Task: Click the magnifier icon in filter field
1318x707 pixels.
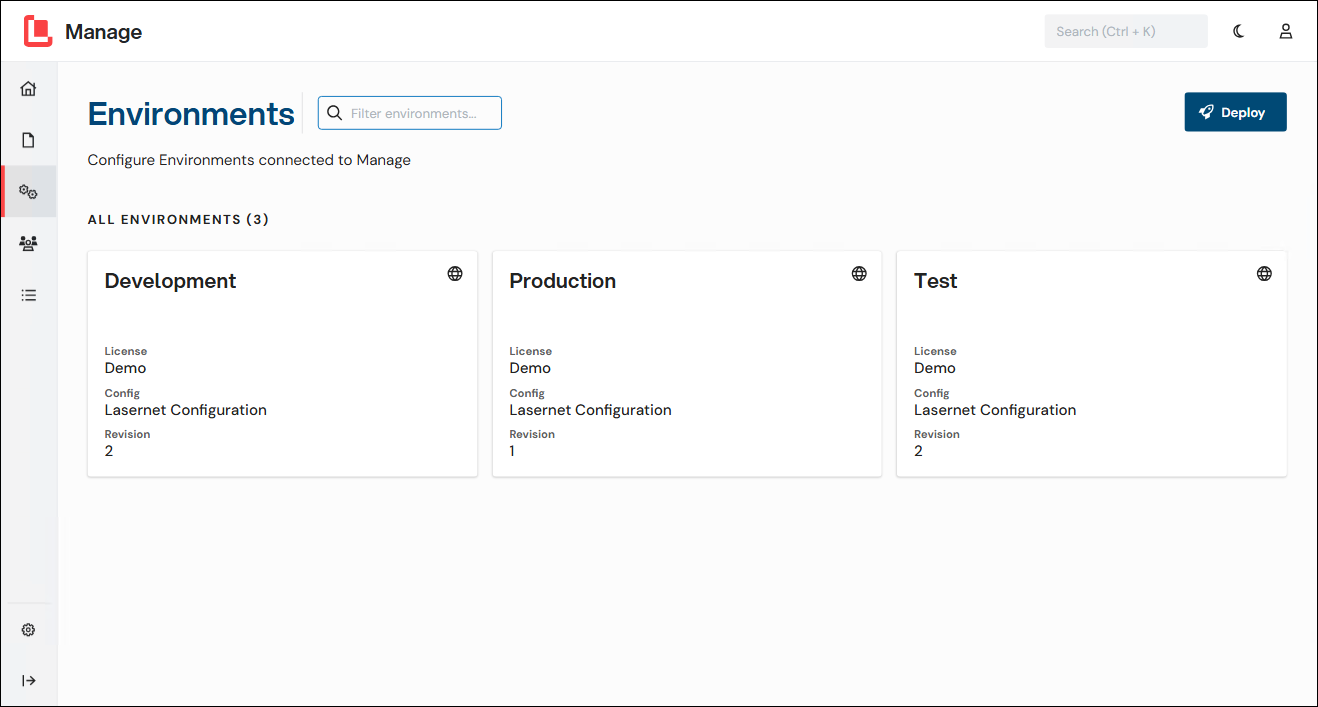Action: tap(335, 113)
